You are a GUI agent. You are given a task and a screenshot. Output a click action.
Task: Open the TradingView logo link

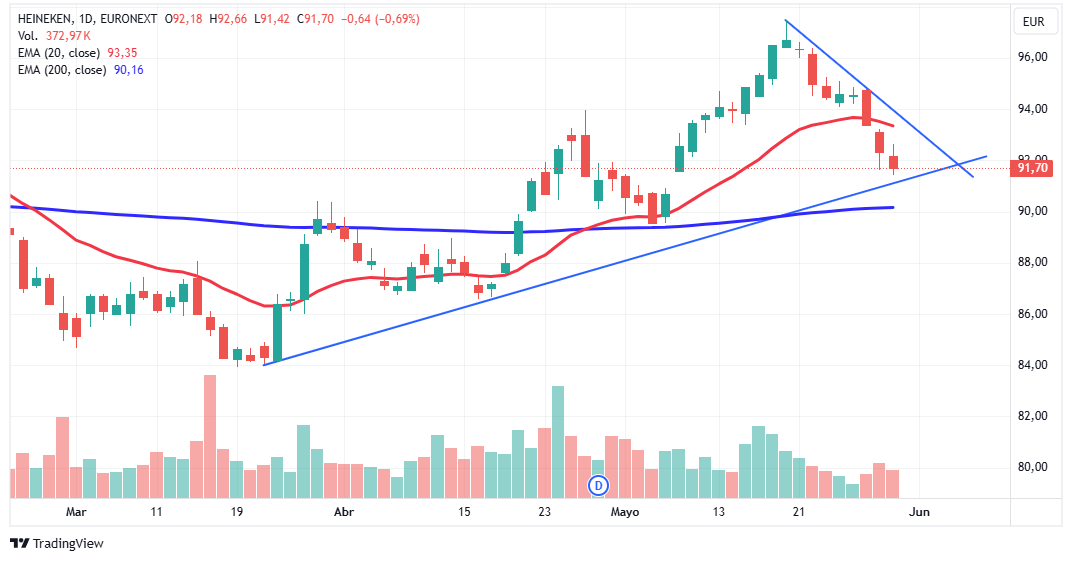coord(57,543)
